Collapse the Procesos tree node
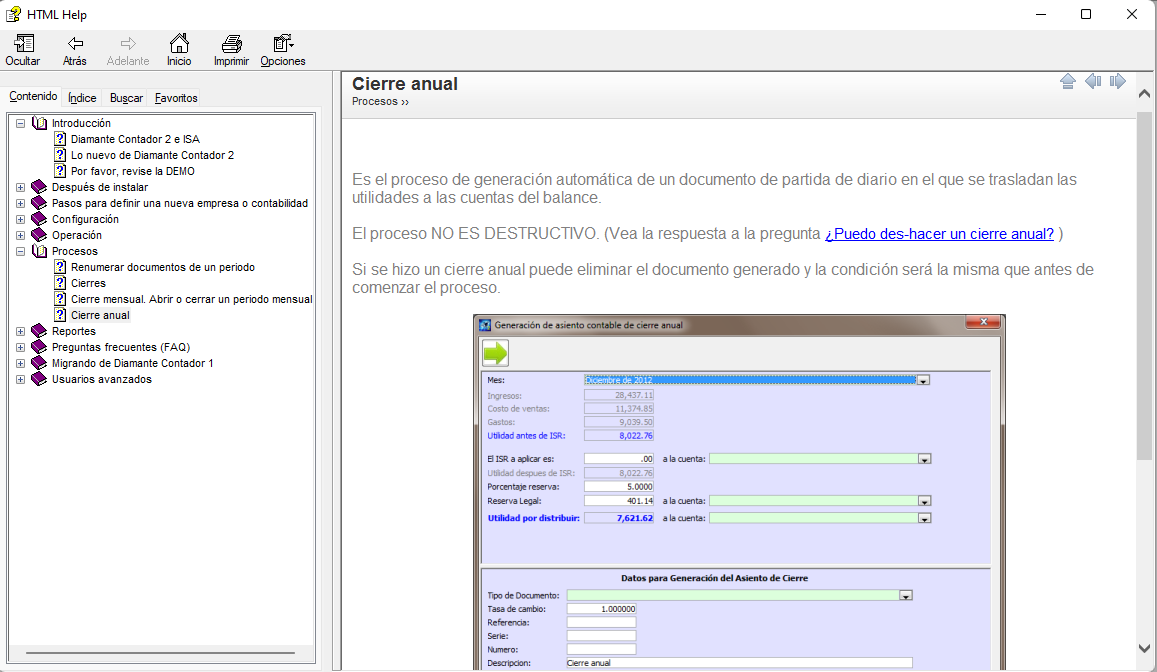Viewport: 1157px width, 672px height. (x=21, y=251)
